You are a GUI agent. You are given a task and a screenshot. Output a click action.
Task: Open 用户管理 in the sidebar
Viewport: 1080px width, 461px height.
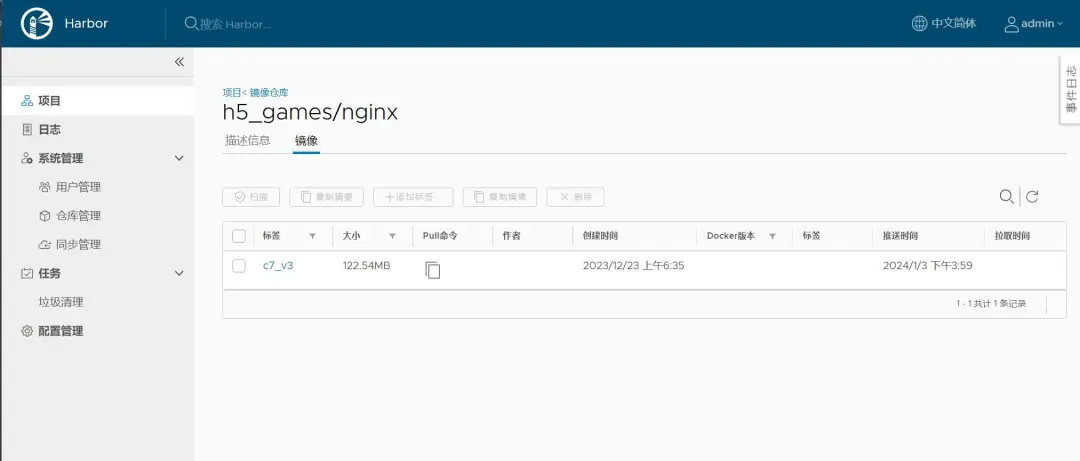tap(70, 187)
